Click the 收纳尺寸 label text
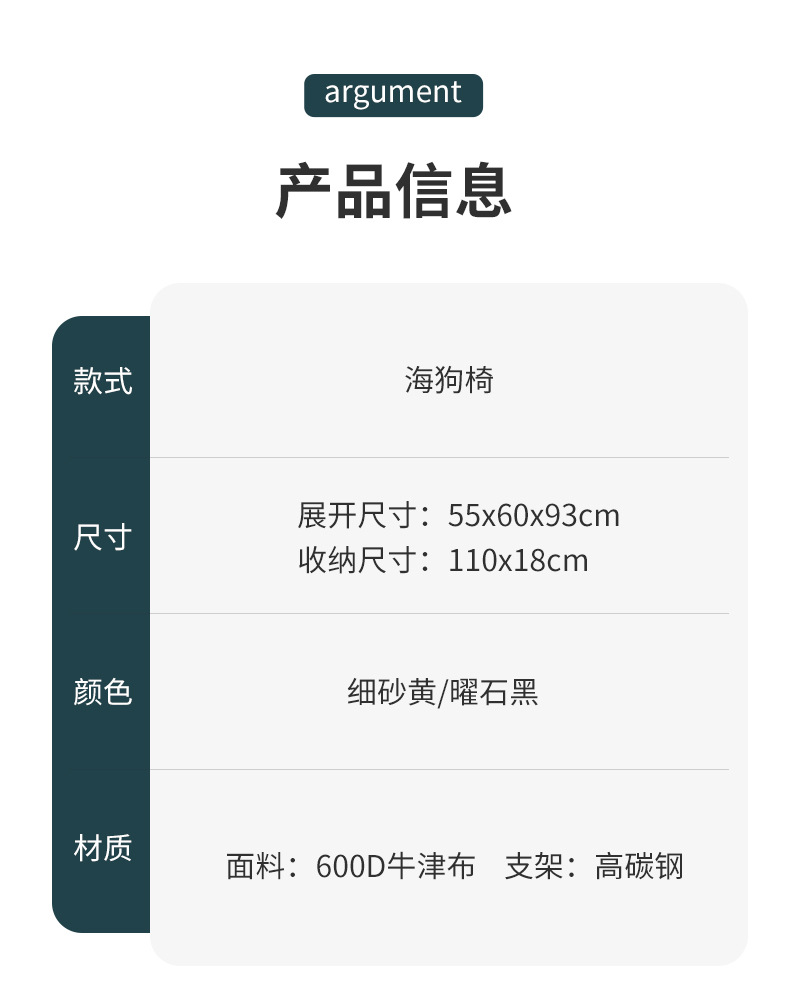This screenshot has width=790, height=1008. [x=357, y=560]
